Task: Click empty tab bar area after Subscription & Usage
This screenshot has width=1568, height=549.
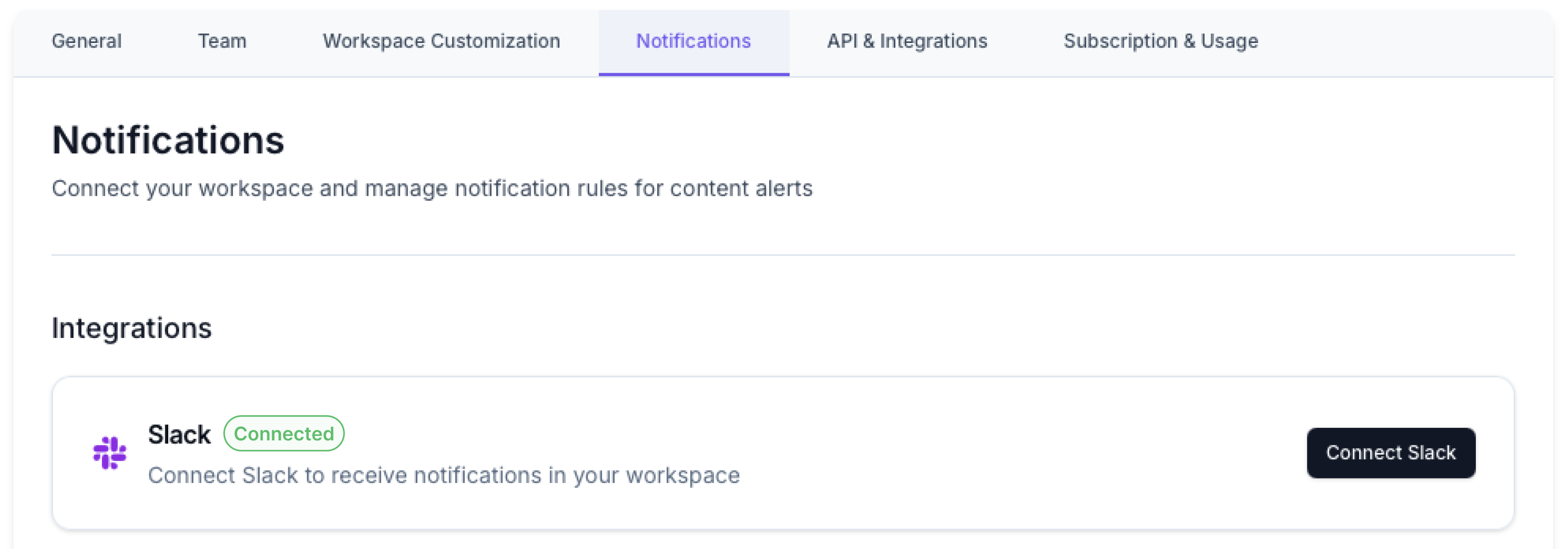Action: coord(1412,41)
